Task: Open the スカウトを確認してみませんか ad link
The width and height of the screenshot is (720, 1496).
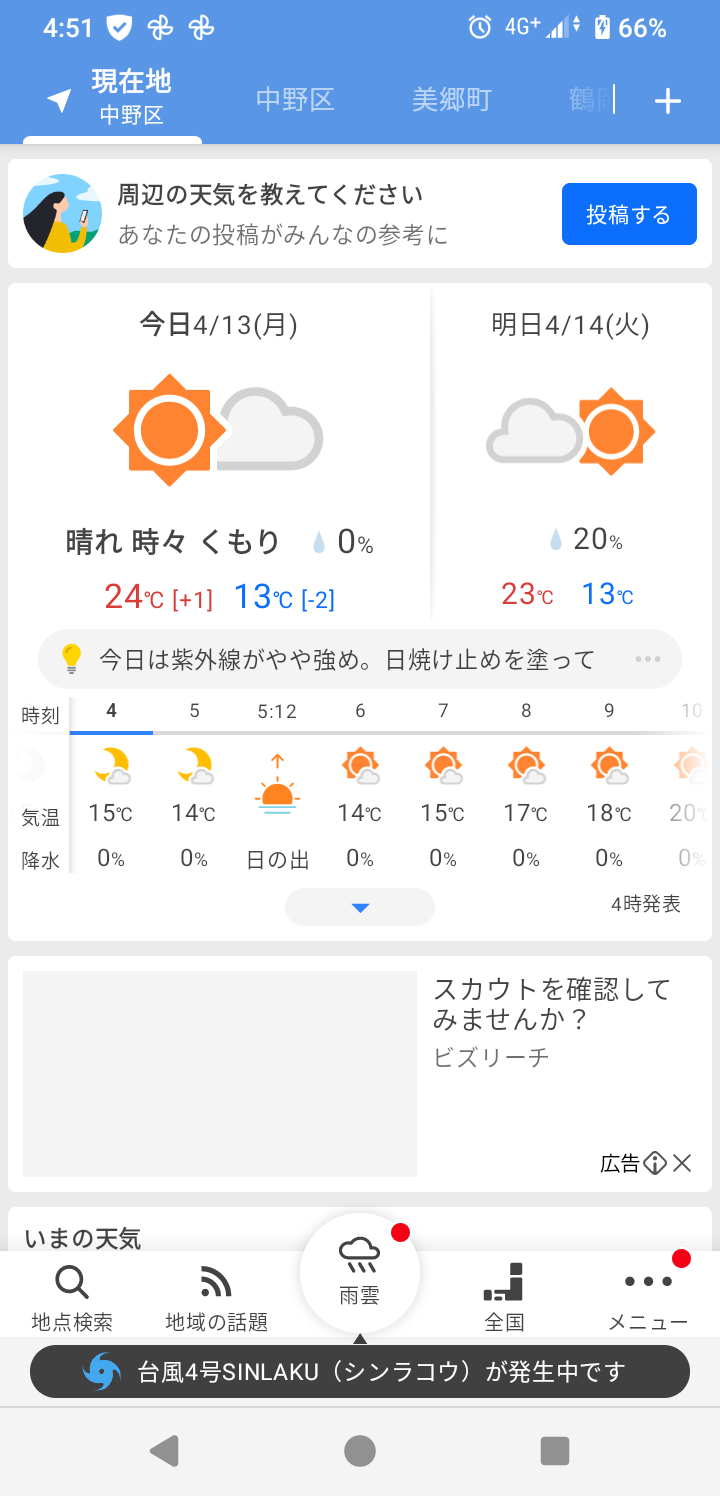Action: pos(552,1005)
